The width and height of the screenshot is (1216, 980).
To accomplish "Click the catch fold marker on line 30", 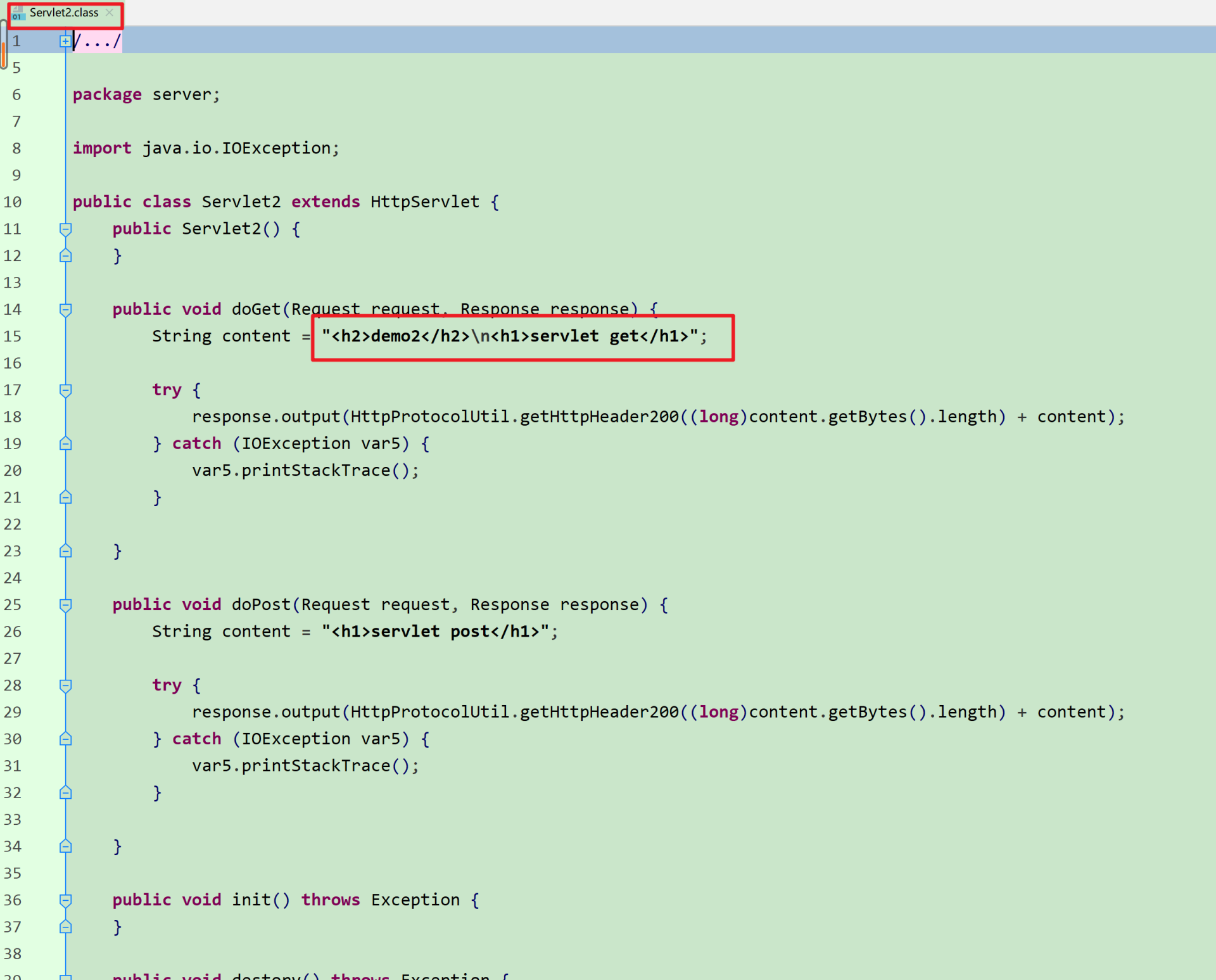I will pyautogui.click(x=65, y=739).
